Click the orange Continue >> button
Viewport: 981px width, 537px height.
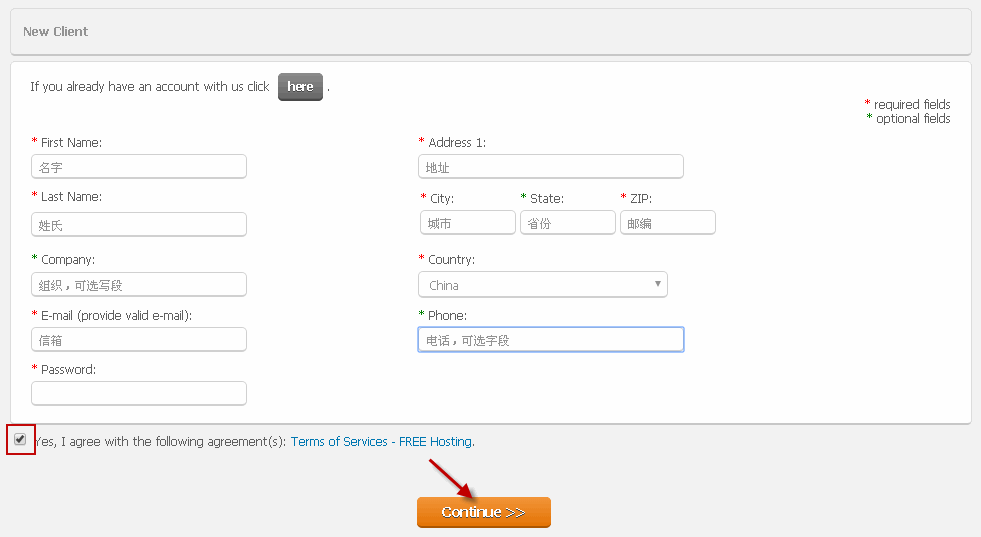484,512
